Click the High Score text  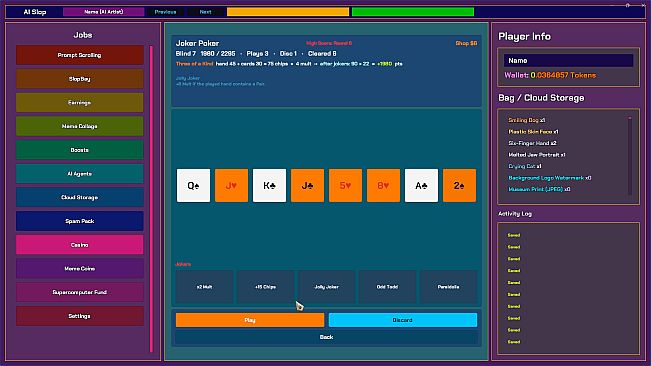329,43
